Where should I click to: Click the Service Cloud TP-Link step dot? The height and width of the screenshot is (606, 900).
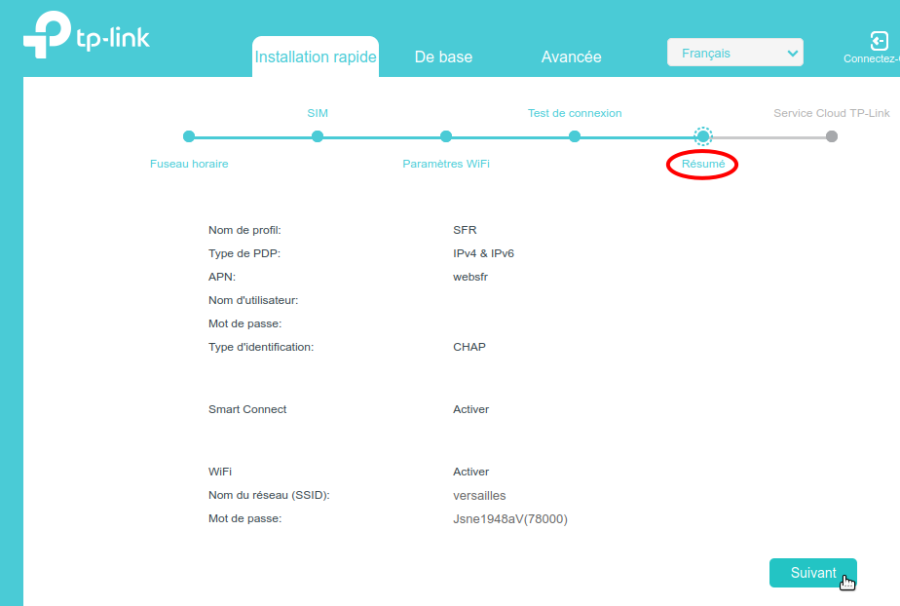(832, 136)
